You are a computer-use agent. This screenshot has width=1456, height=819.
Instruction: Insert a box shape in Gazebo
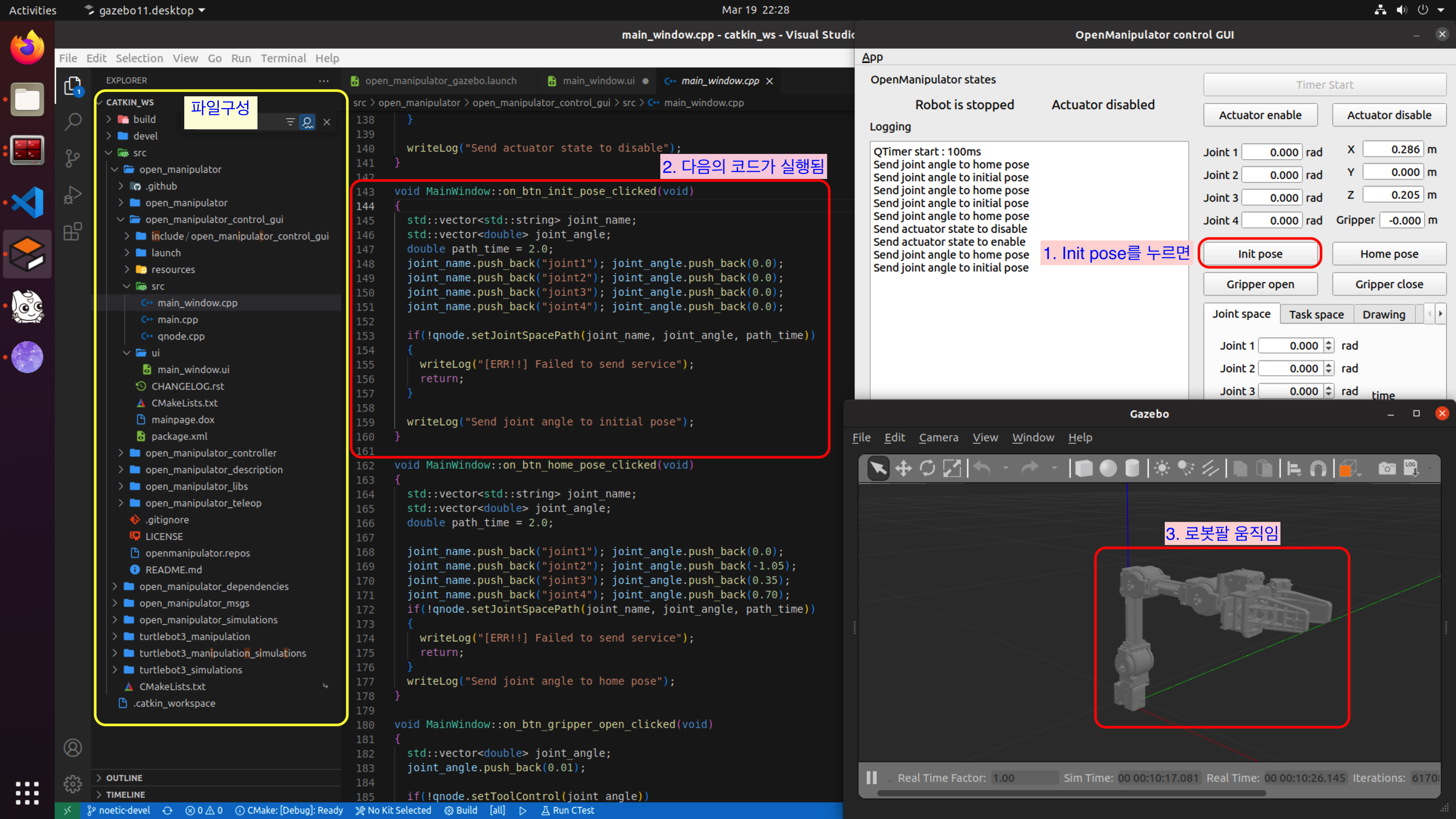tap(1084, 468)
